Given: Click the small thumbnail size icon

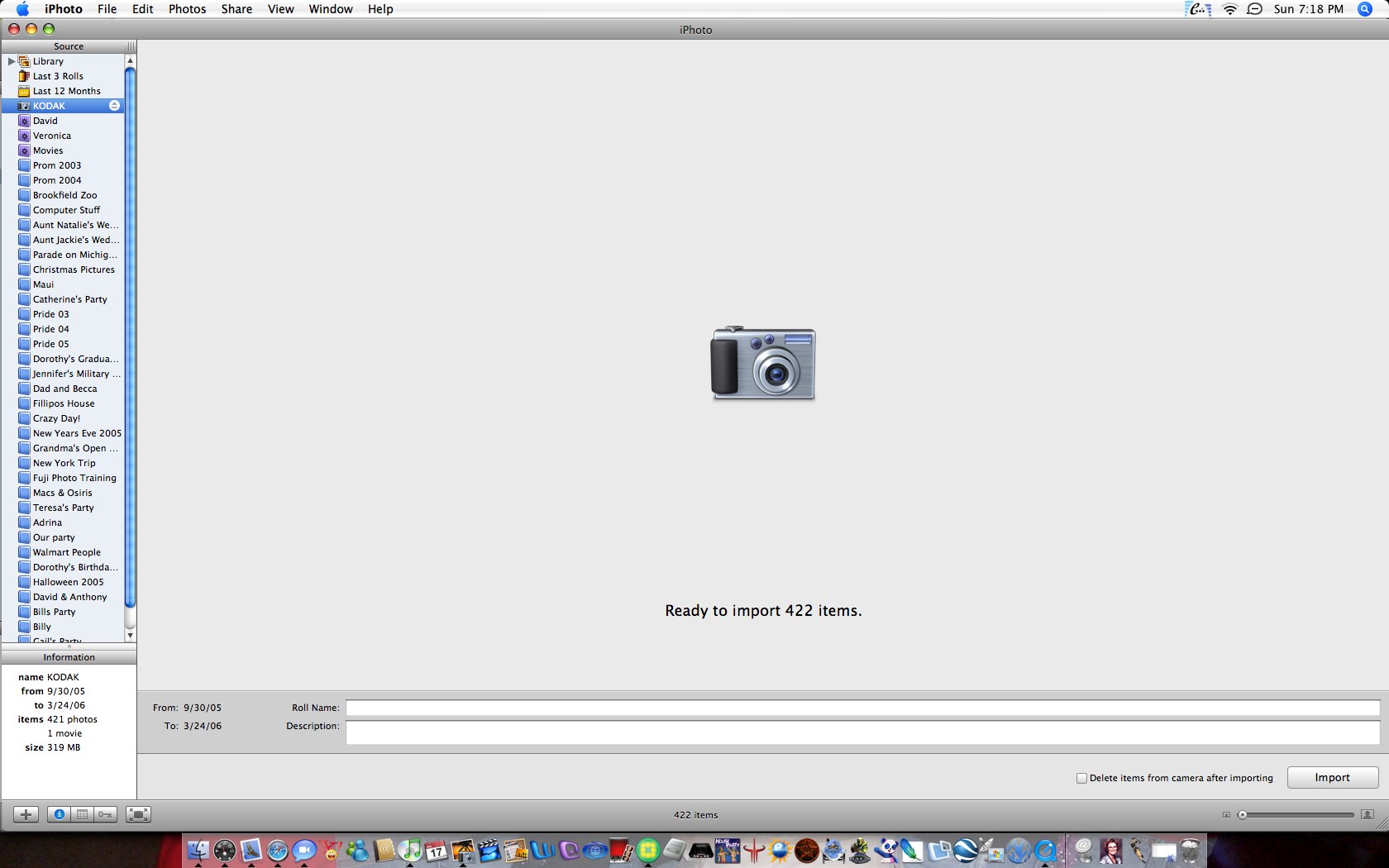Looking at the screenshot, I should (x=1226, y=815).
